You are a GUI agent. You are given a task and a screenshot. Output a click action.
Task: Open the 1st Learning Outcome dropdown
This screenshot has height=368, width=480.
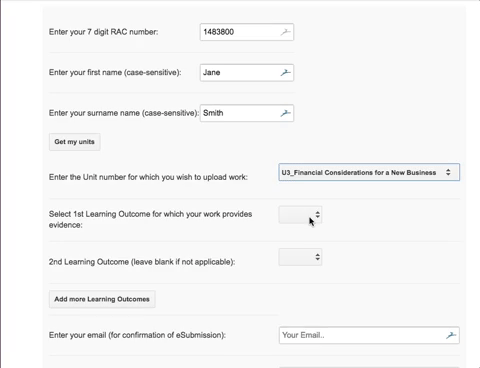coord(300,215)
